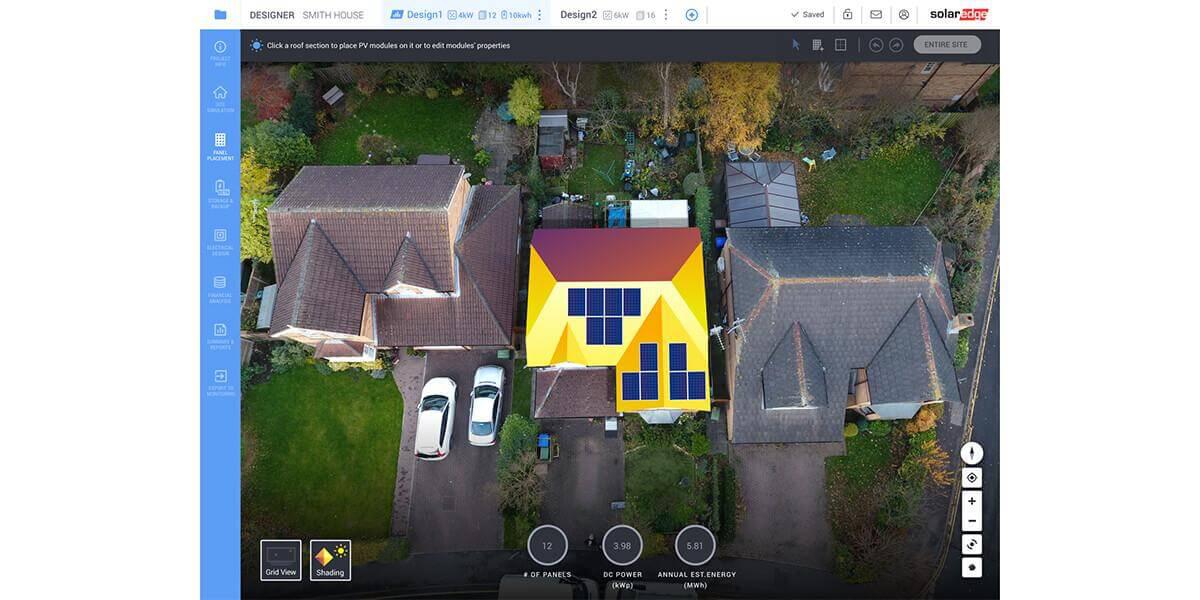The height and width of the screenshot is (600, 1200).
Task: Open Design2 options three-dot menu
Action: [x=666, y=15]
